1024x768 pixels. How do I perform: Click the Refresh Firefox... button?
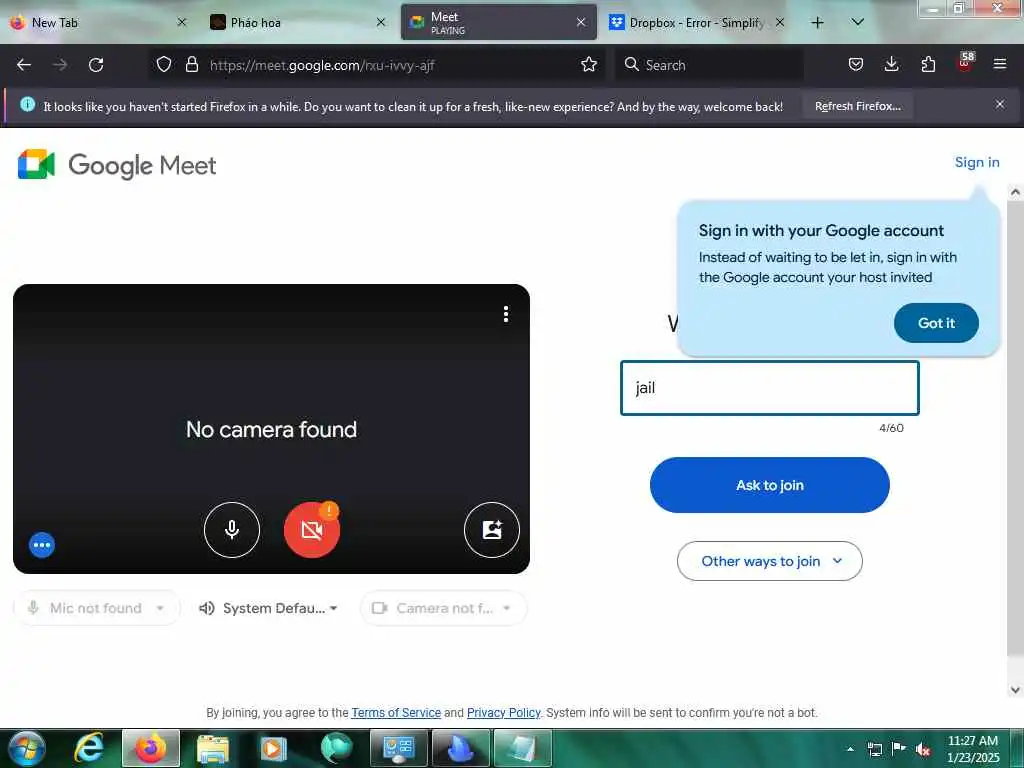click(x=857, y=106)
